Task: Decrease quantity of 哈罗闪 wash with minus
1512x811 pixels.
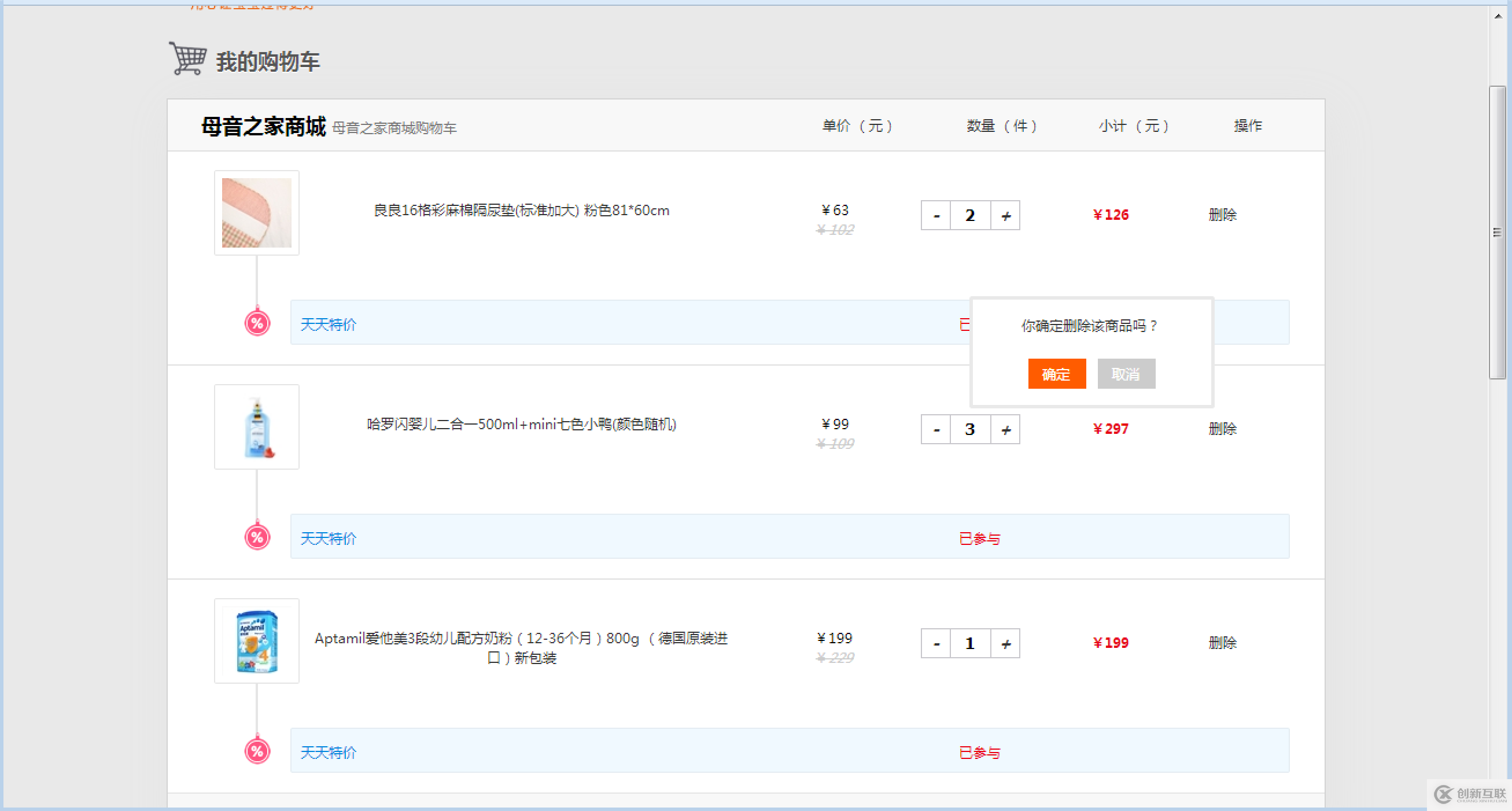Action: point(936,429)
